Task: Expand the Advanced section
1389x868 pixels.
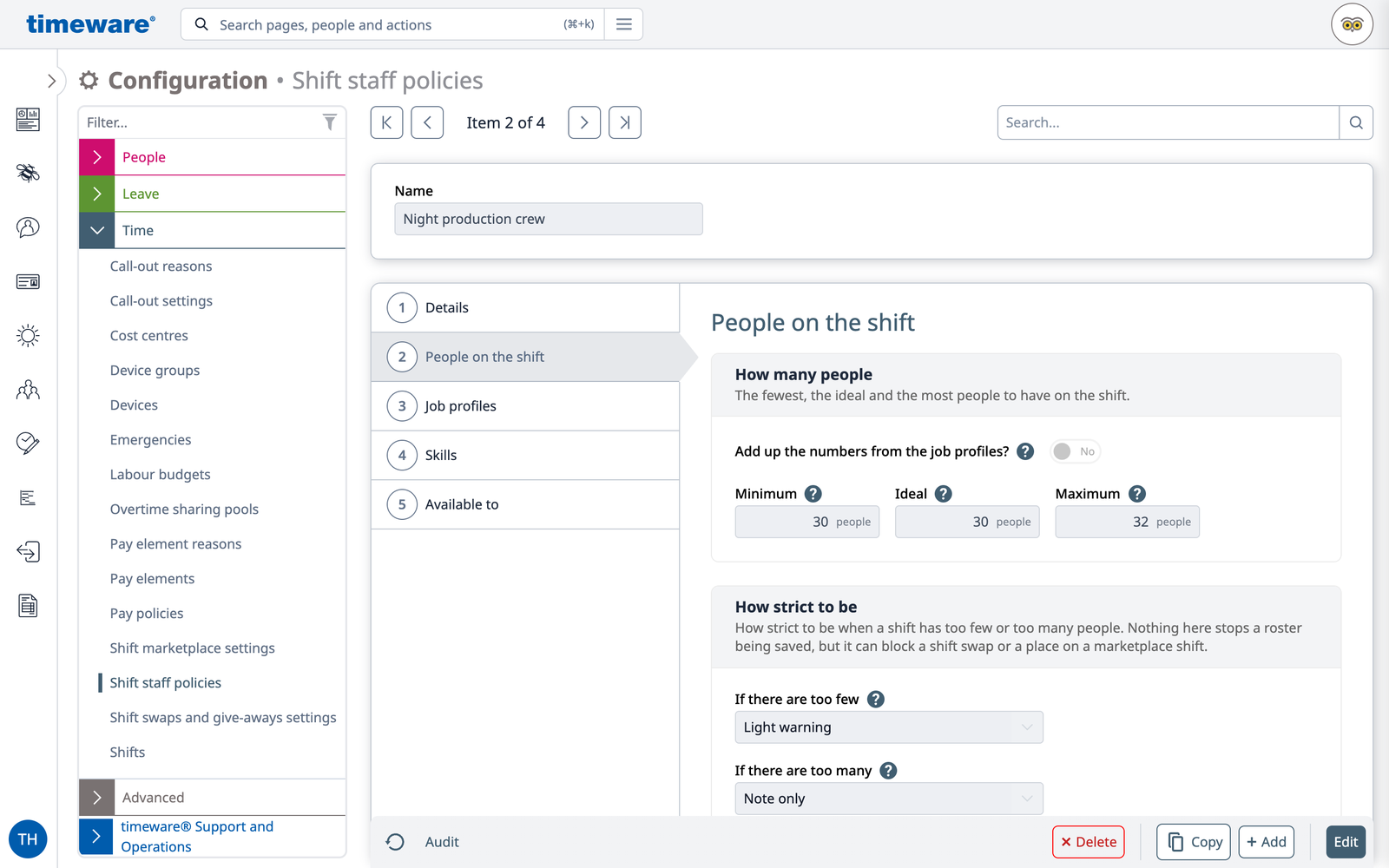Action: (x=97, y=797)
